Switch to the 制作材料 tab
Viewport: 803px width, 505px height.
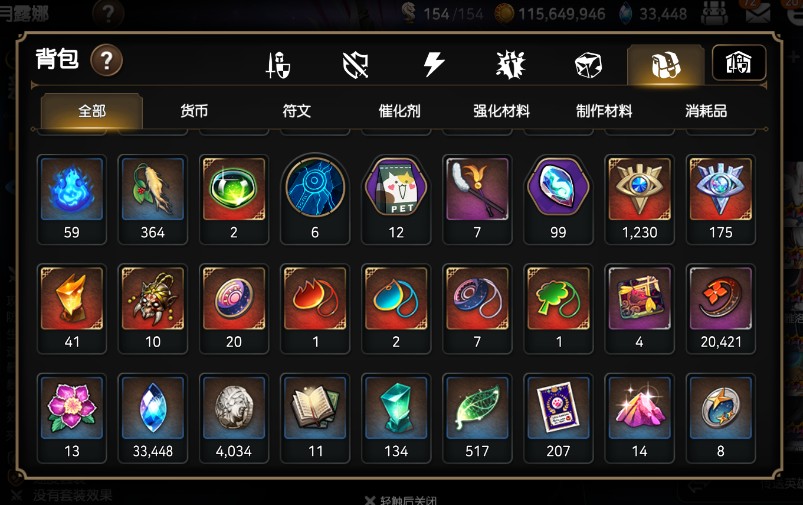pos(604,111)
